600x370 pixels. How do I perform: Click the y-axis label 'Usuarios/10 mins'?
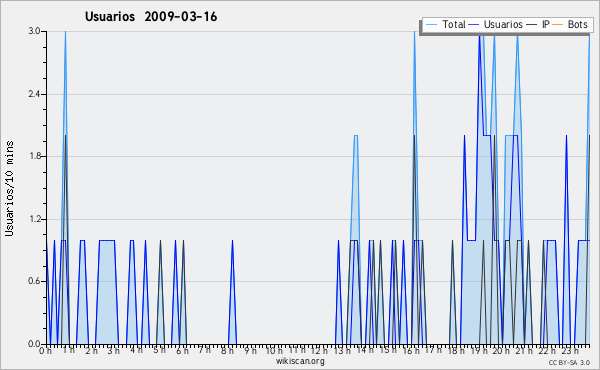(9, 188)
